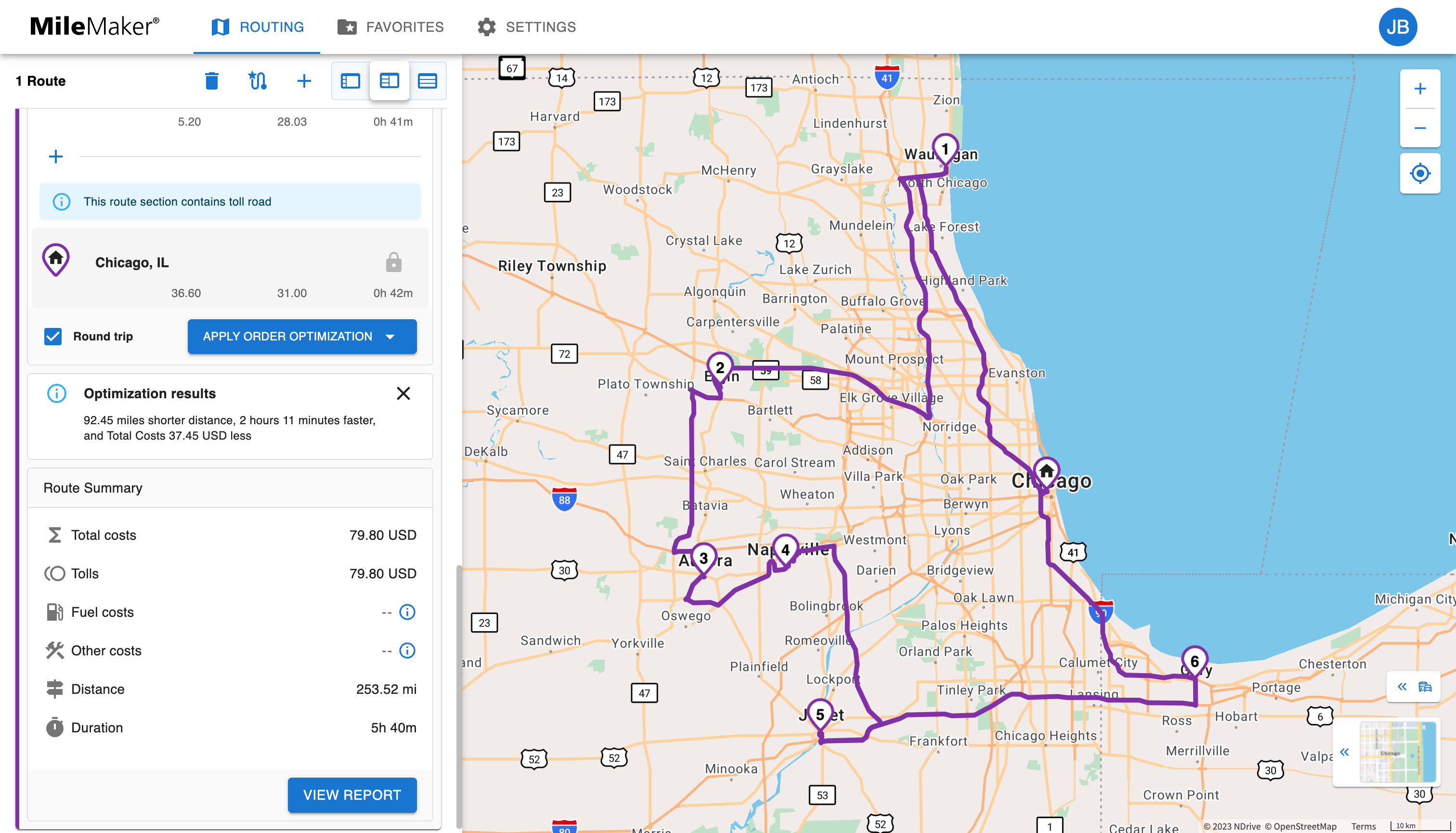1456x833 pixels.
Task: Add a new route with the plus icon
Action: [x=304, y=81]
